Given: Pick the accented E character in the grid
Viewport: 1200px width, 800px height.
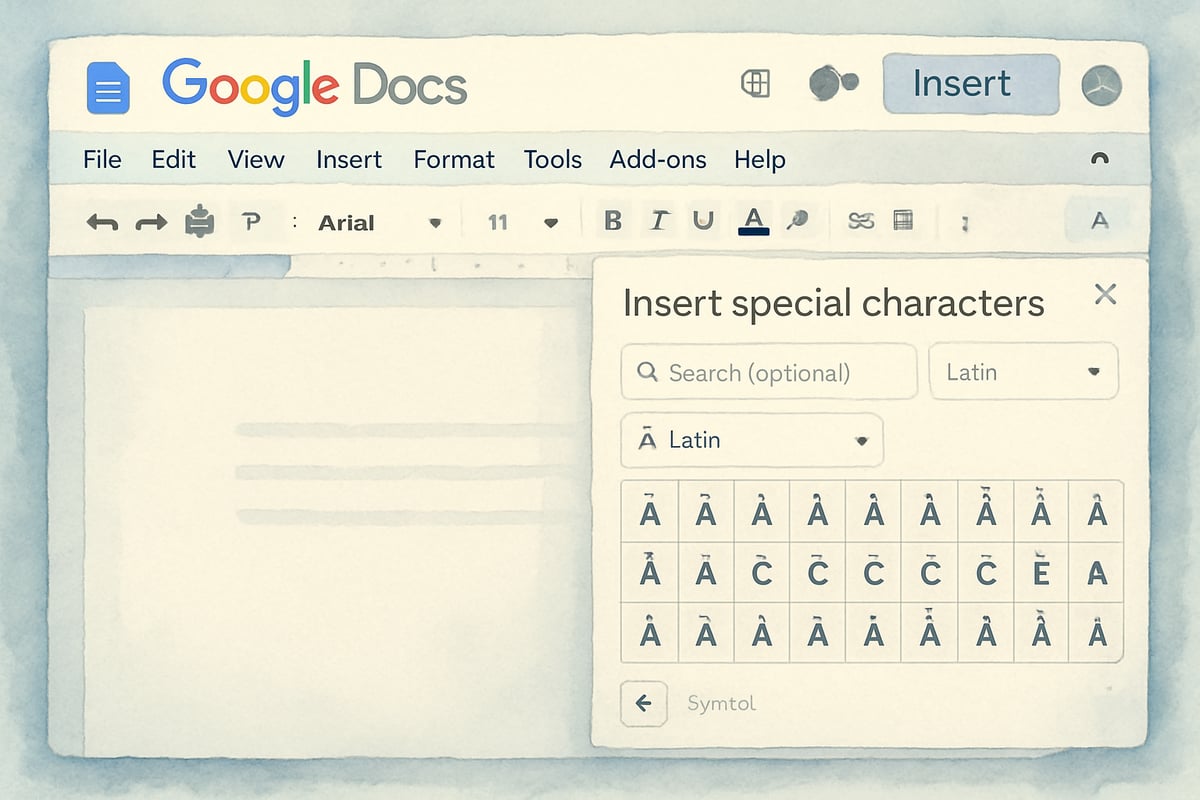Looking at the screenshot, I should coord(1041,573).
